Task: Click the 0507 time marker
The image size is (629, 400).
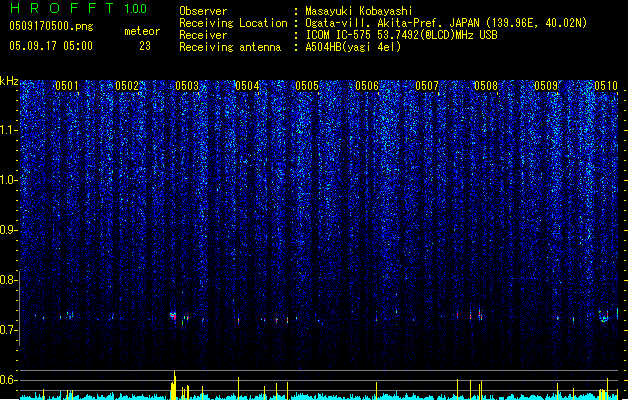Action: 427,86
